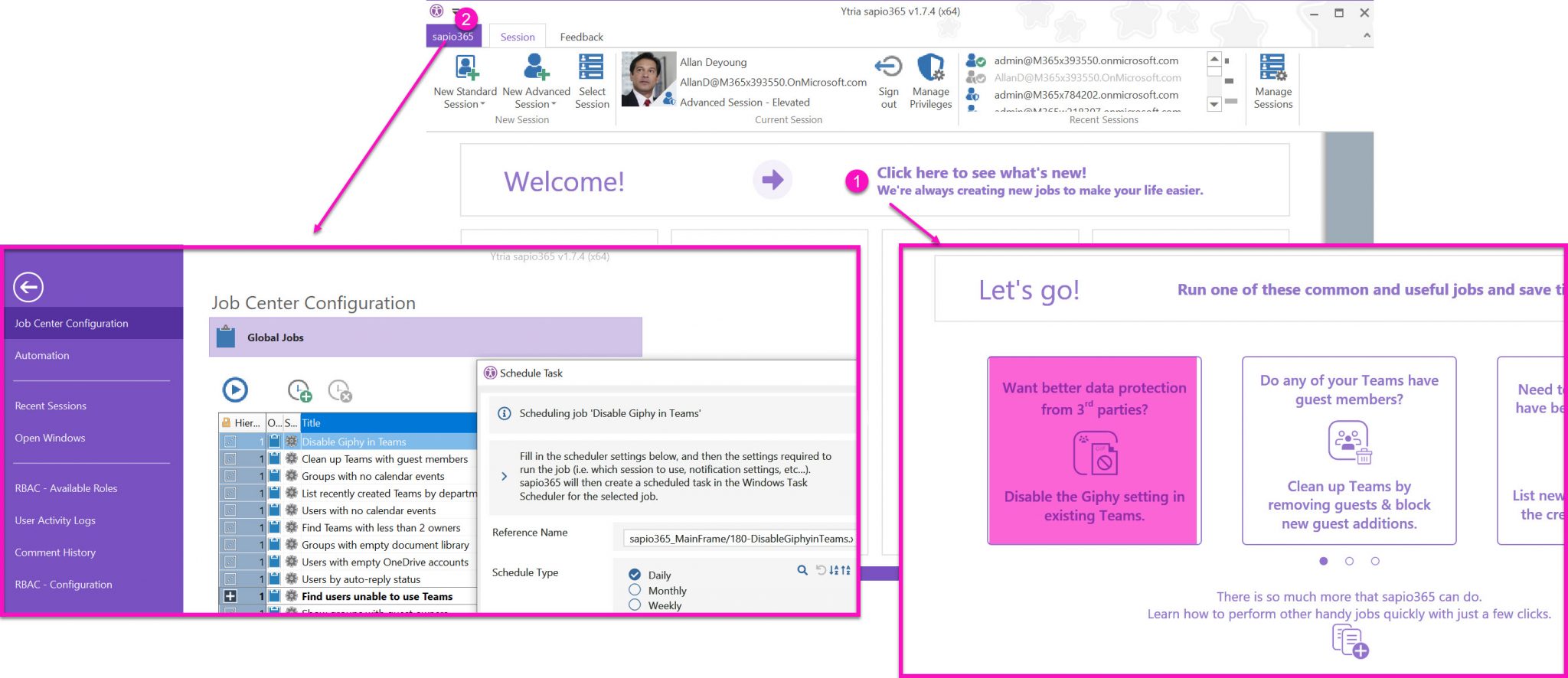Click the Sign out icon
Image resolution: width=1568 pixels, height=678 pixels.
pyautogui.click(x=888, y=69)
